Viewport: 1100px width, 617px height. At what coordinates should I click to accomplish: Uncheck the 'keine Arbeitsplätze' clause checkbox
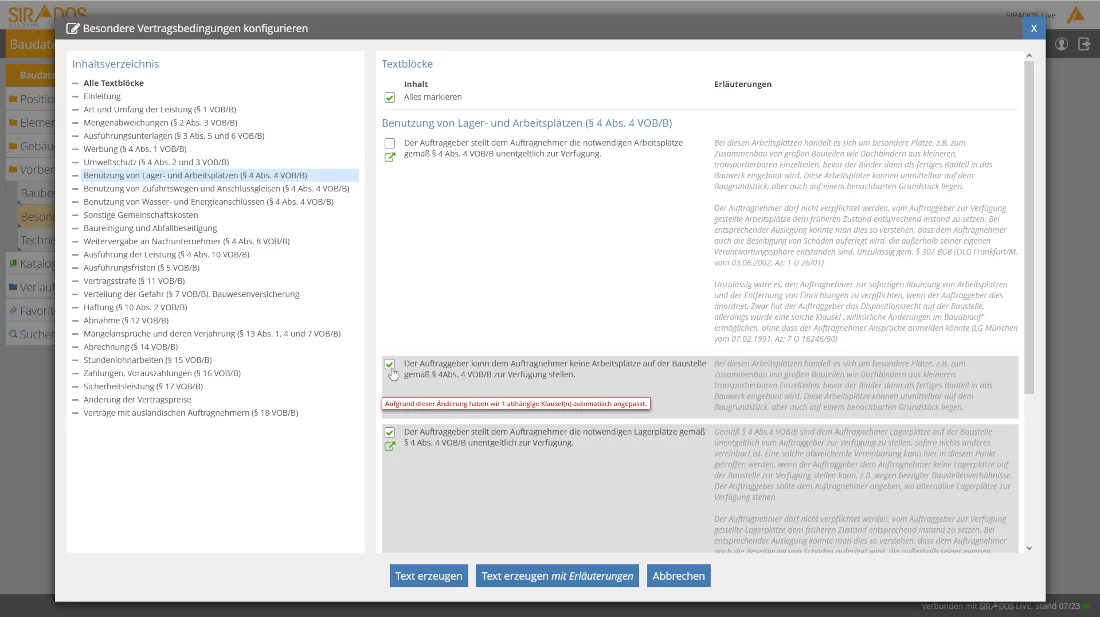click(390, 365)
